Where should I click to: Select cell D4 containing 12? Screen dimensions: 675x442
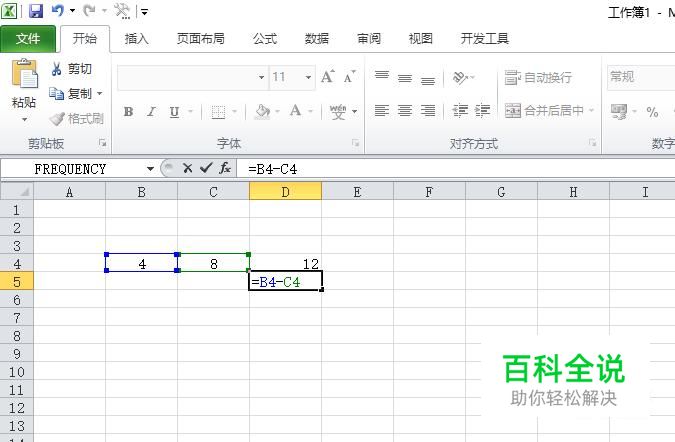pyautogui.click(x=285, y=263)
